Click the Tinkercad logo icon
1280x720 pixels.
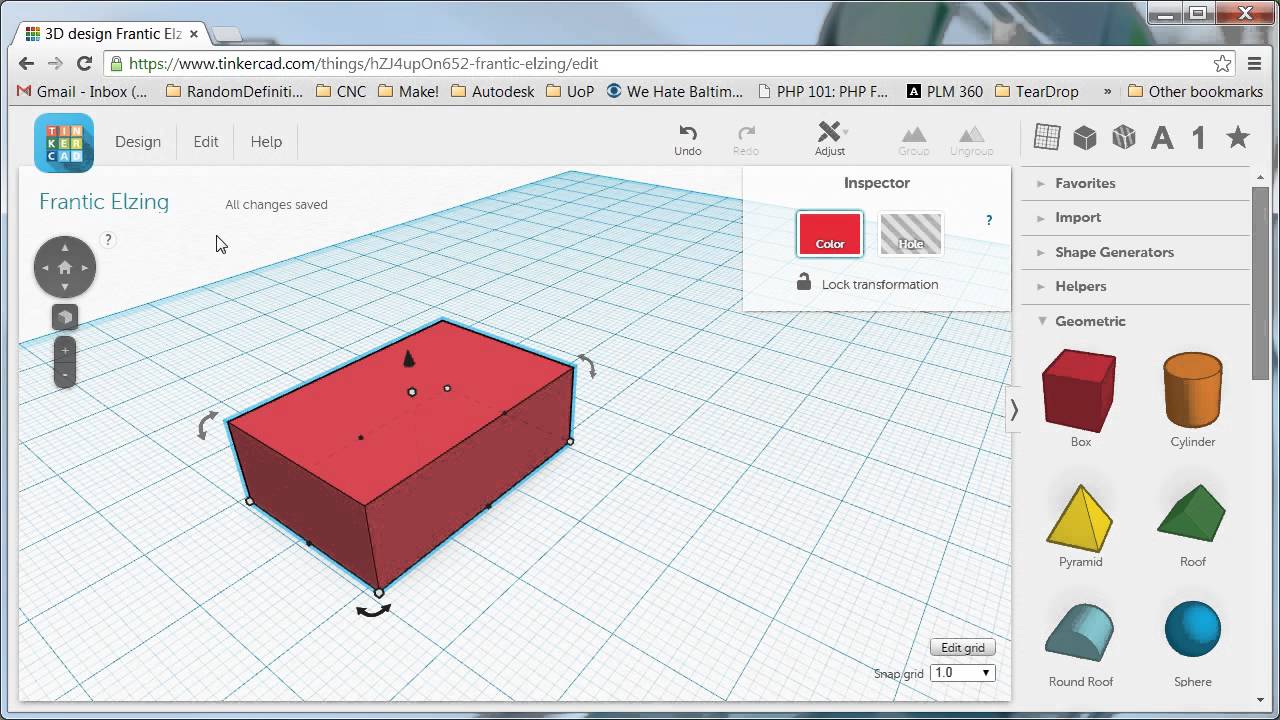[x=64, y=142]
